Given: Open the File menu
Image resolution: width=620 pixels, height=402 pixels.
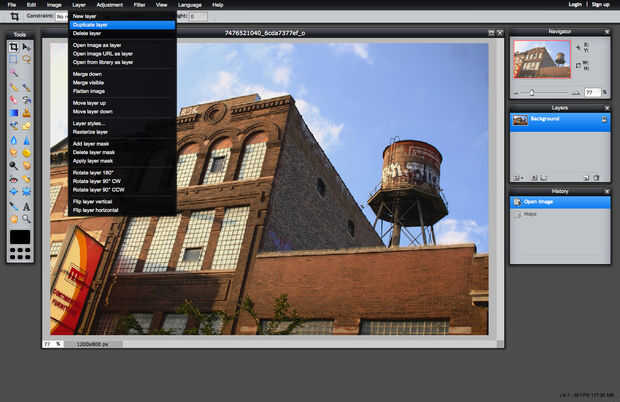Looking at the screenshot, I should coord(12,5).
